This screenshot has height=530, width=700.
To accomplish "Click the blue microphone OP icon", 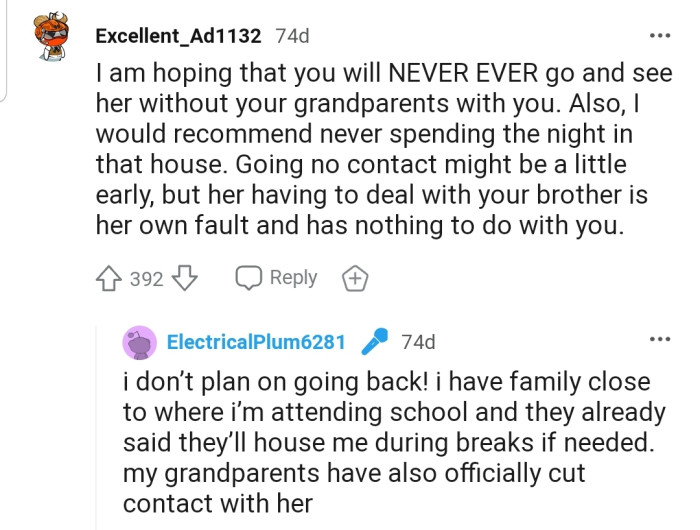I will pyautogui.click(x=374, y=342).
